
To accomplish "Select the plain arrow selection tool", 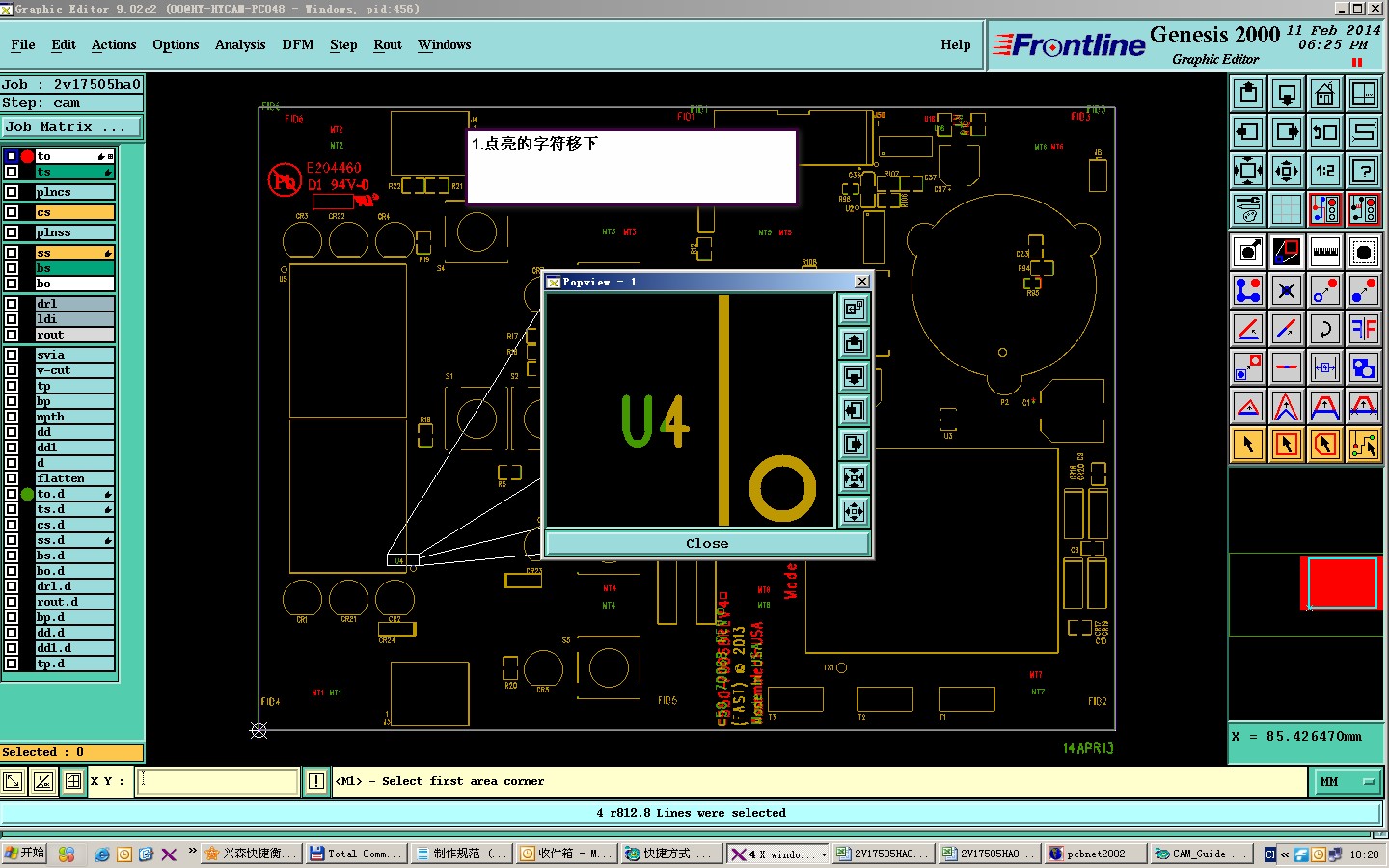I will click(1248, 445).
